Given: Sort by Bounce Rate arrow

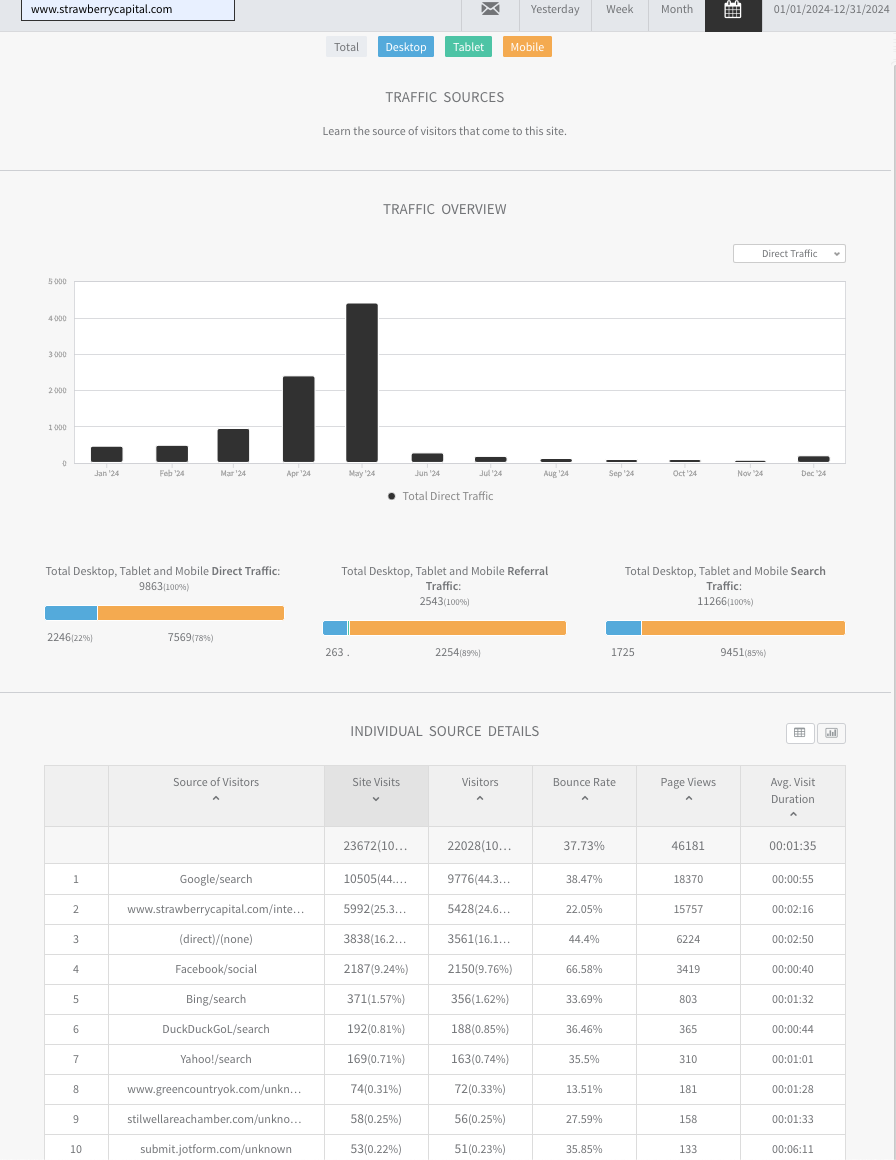Looking at the screenshot, I should pos(585,798).
